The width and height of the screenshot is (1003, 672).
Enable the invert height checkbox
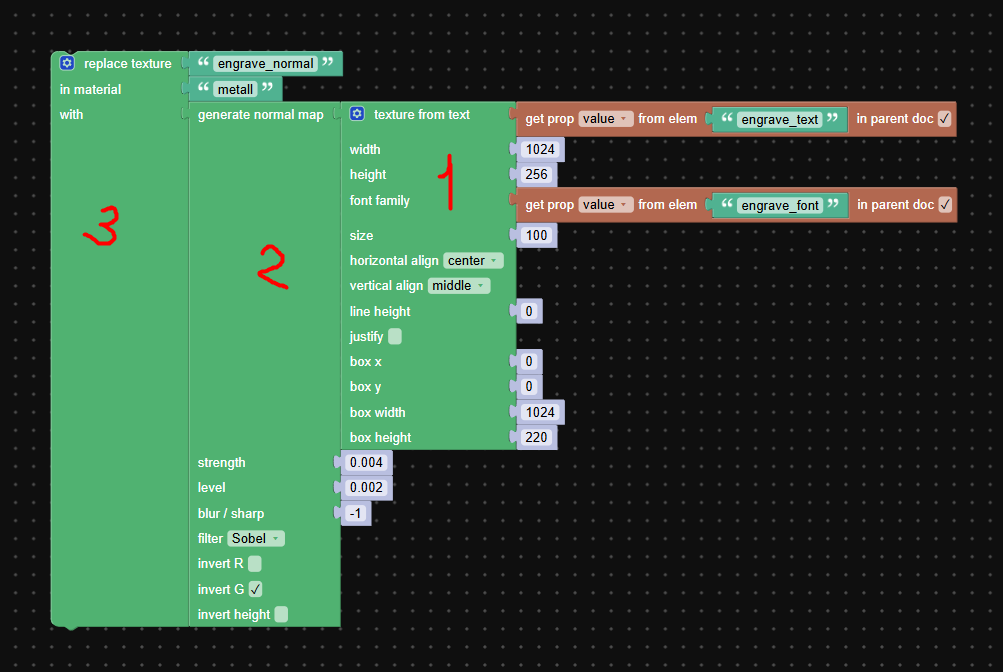[281, 614]
